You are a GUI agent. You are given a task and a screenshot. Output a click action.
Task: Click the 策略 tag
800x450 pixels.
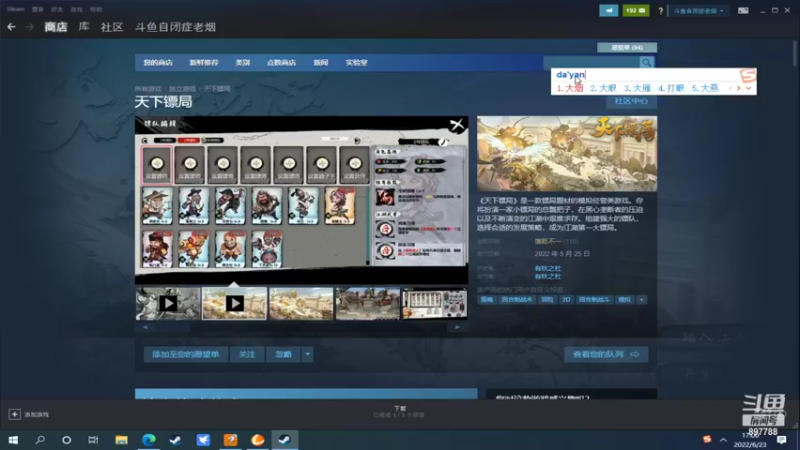tap(487, 299)
